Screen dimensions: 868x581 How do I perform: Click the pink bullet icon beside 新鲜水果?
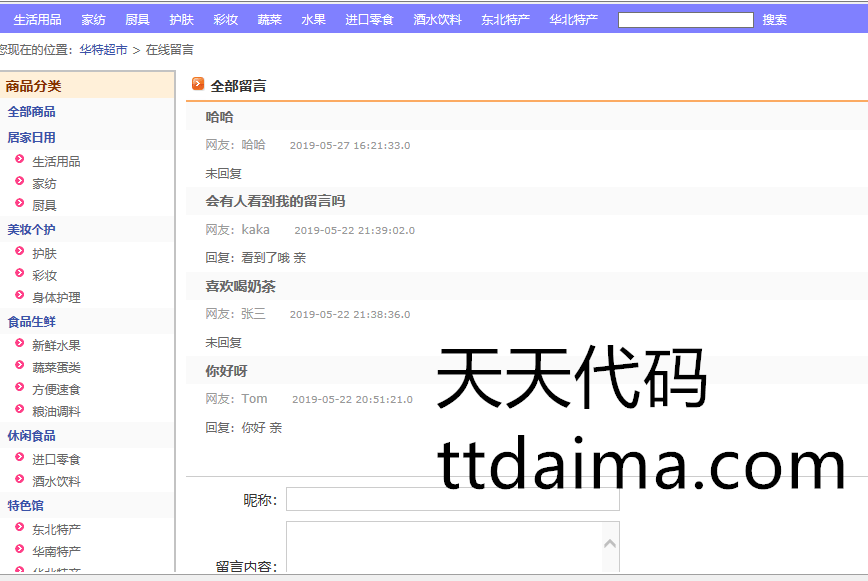click(x=19, y=344)
